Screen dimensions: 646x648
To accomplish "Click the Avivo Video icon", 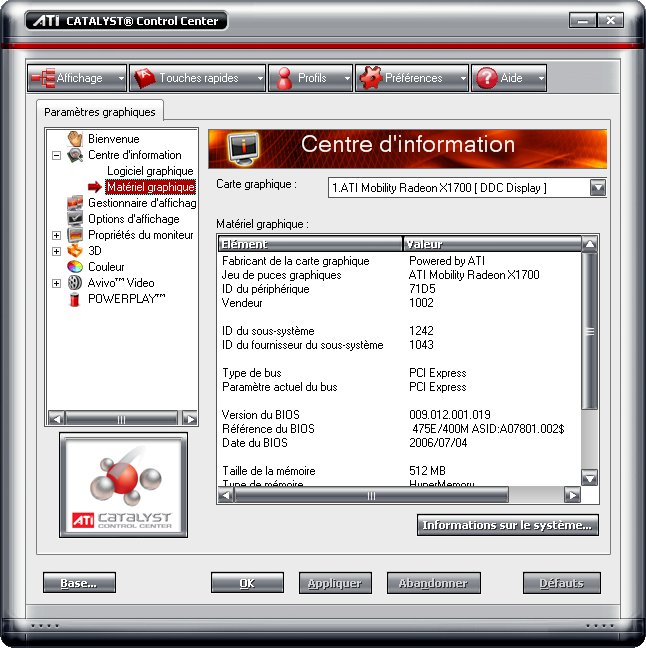I will click(x=74, y=283).
